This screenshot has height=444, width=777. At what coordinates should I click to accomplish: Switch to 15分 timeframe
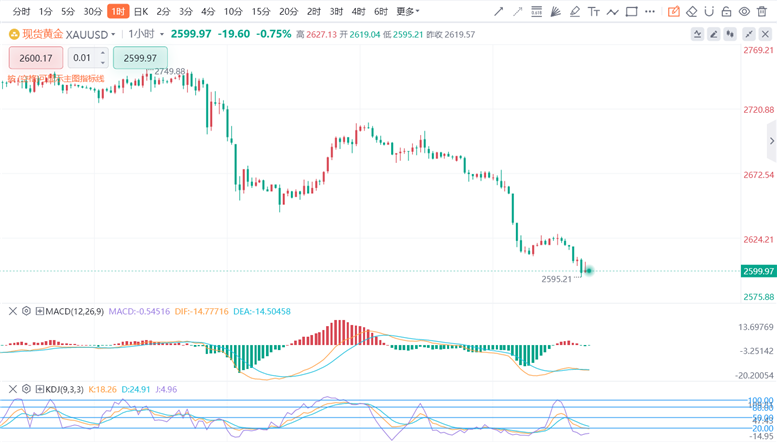261,11
